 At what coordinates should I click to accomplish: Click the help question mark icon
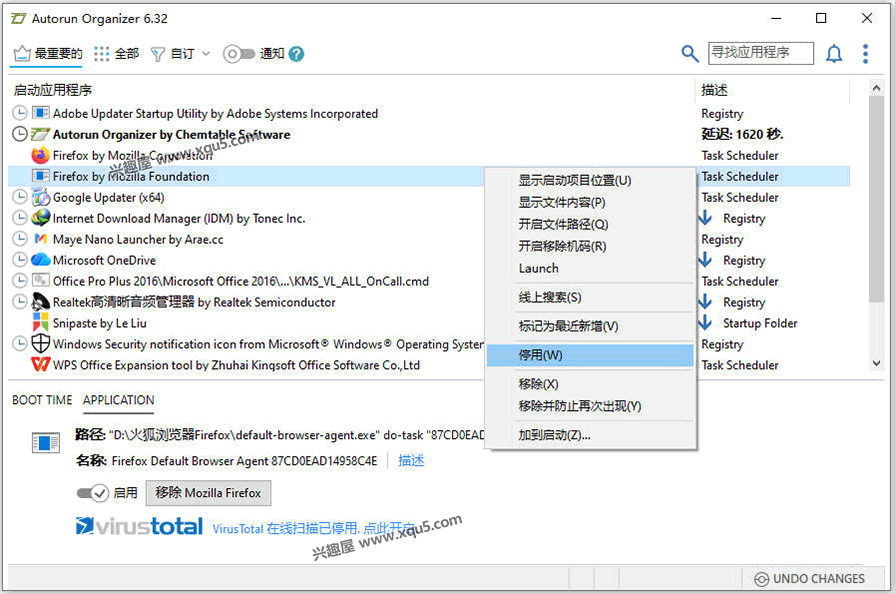coord(296,54)
